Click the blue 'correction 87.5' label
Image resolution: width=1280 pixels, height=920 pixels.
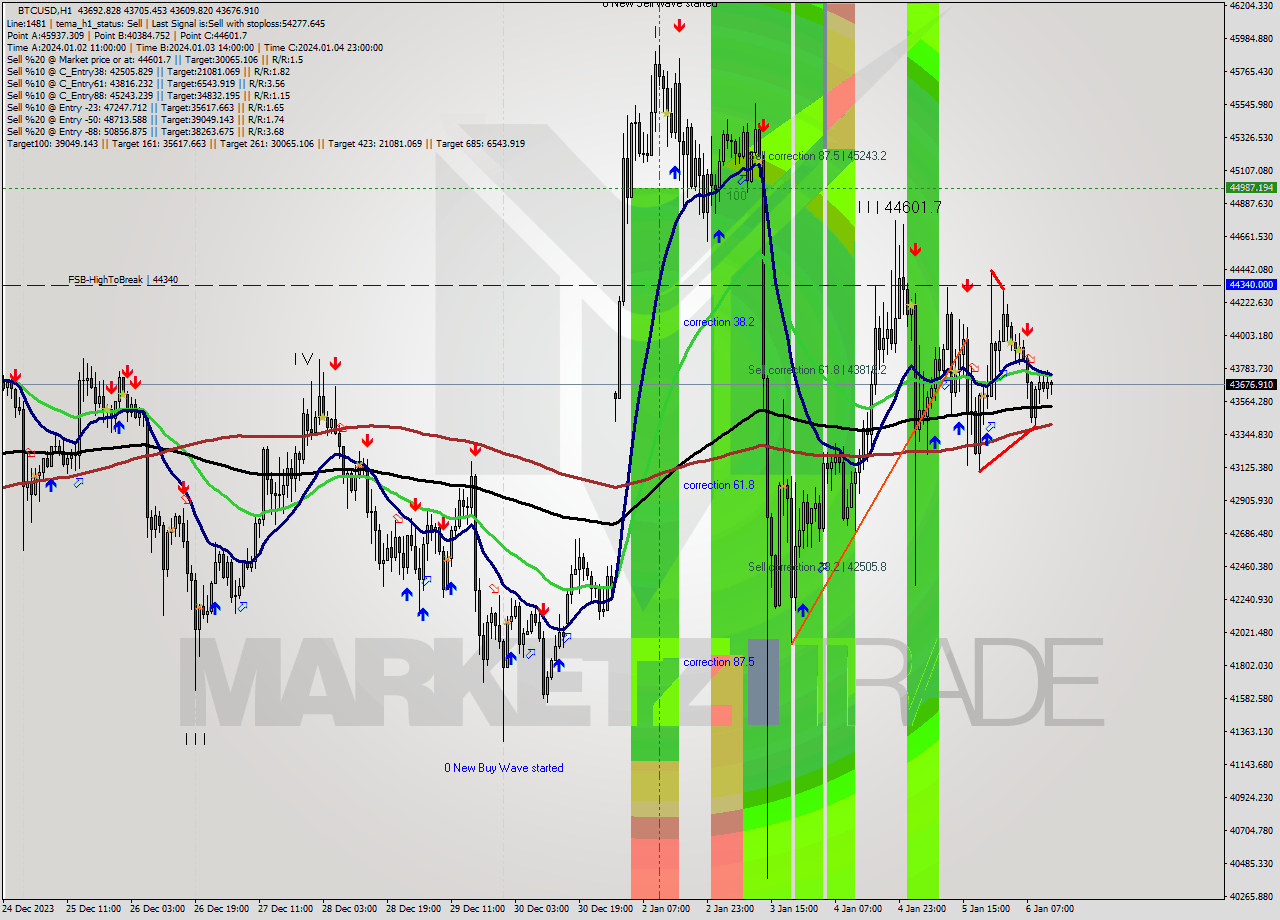(719, 662)
